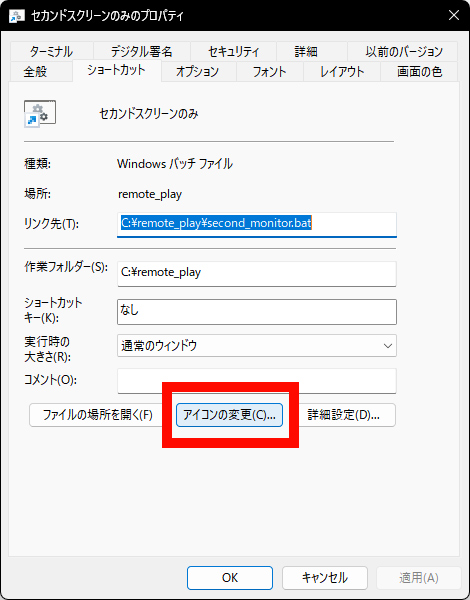This screenshot has height=600, width=470.
Task: View the セキュリティ tab
Action: (233, 51)
